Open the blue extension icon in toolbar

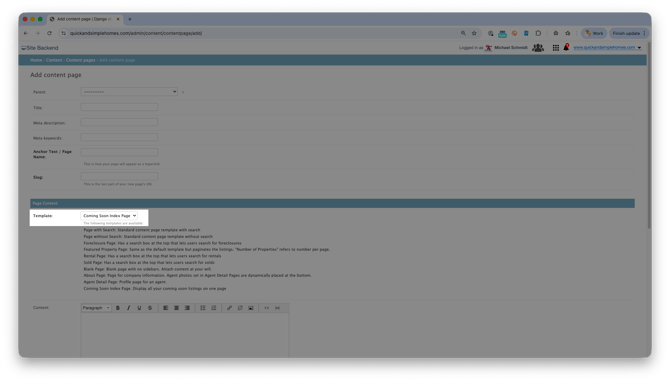[526, 33]
